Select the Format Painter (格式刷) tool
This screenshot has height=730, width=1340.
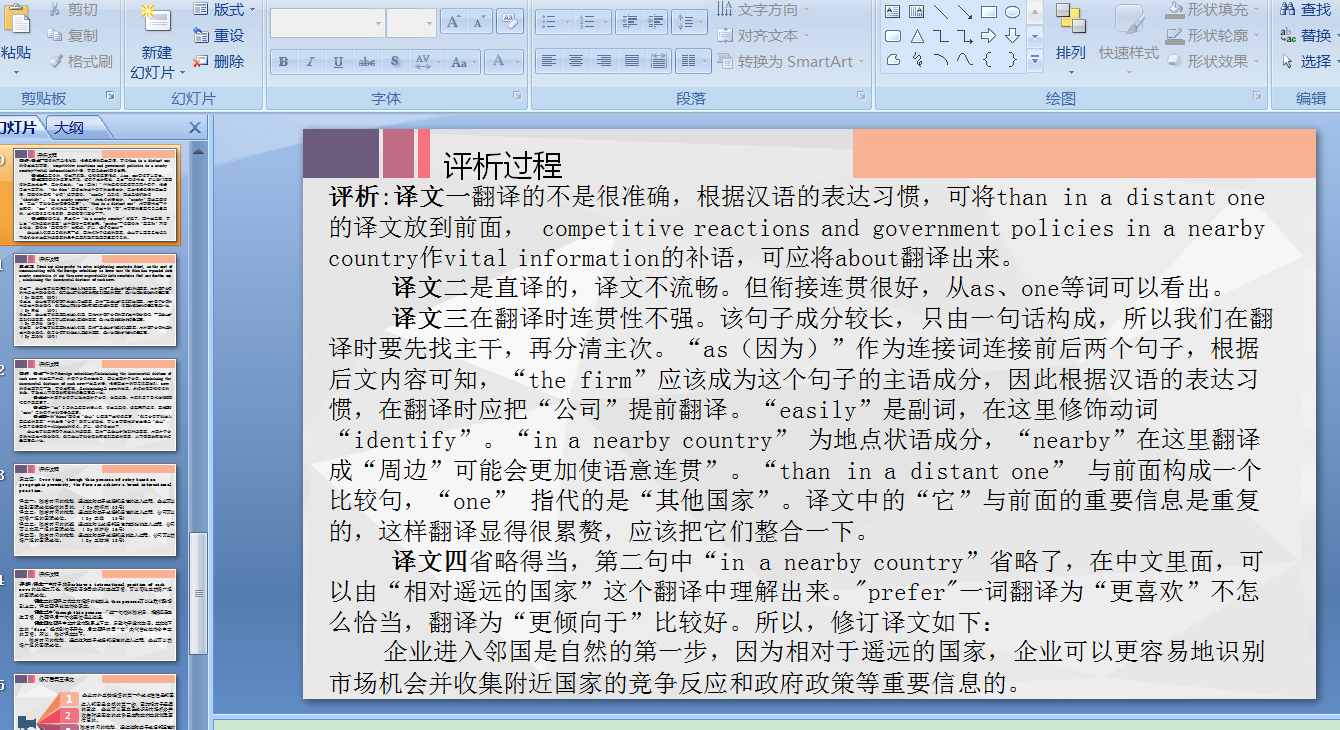tap(80, 61)
